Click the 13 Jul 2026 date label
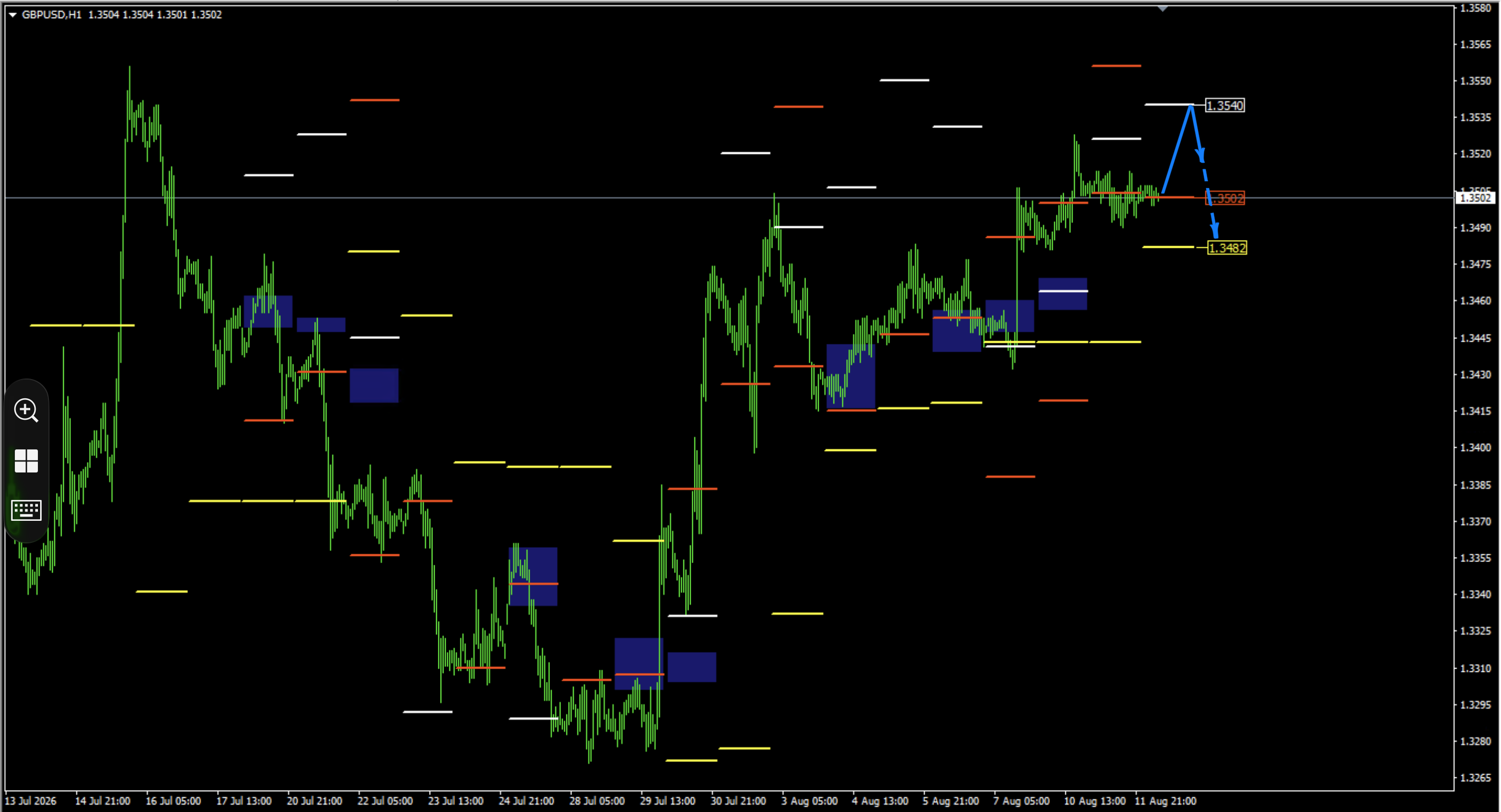This screenshot has width=1501, height=812. pyautogui.click(x=30, y=801)
